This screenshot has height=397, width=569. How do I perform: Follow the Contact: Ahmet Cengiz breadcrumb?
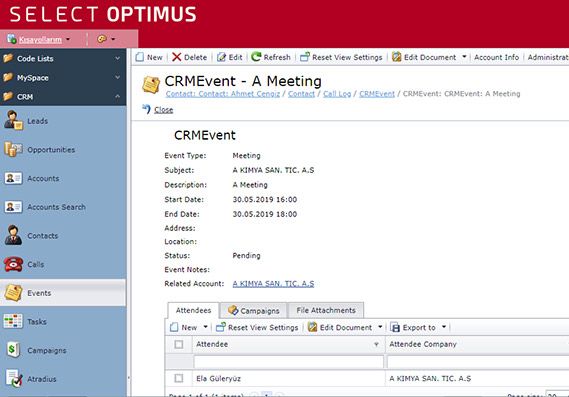pos(223,94)
